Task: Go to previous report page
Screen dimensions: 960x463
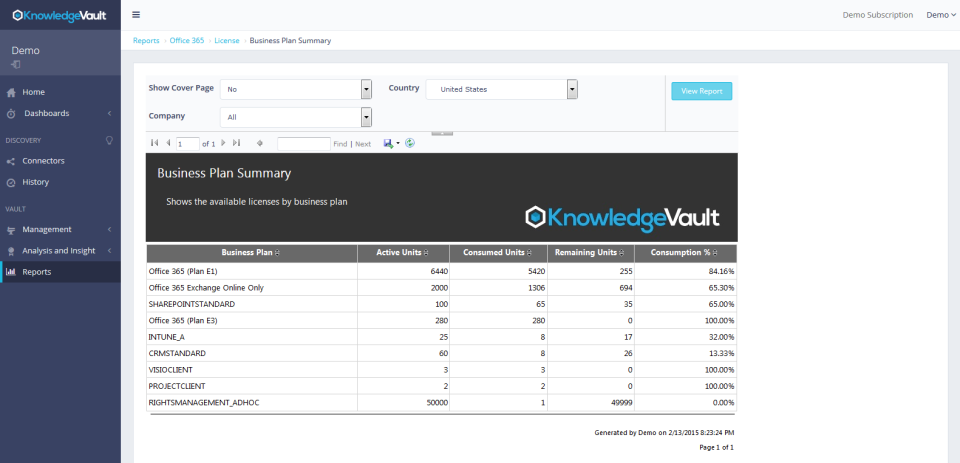Action: coord(168,143)
